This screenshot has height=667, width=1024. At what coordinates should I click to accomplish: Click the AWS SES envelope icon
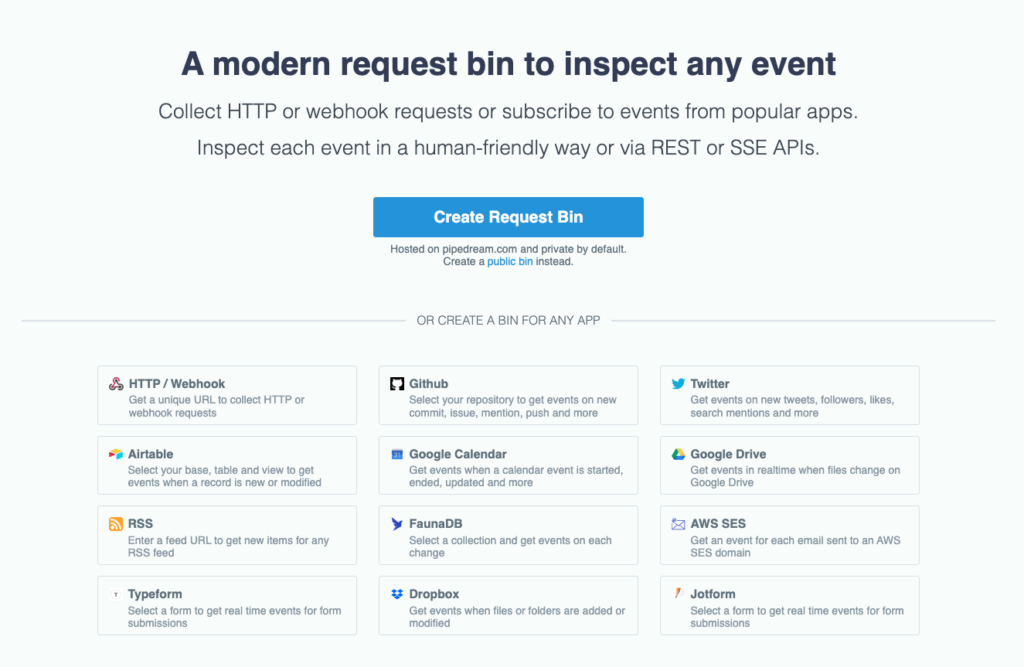tap(679, 524)
